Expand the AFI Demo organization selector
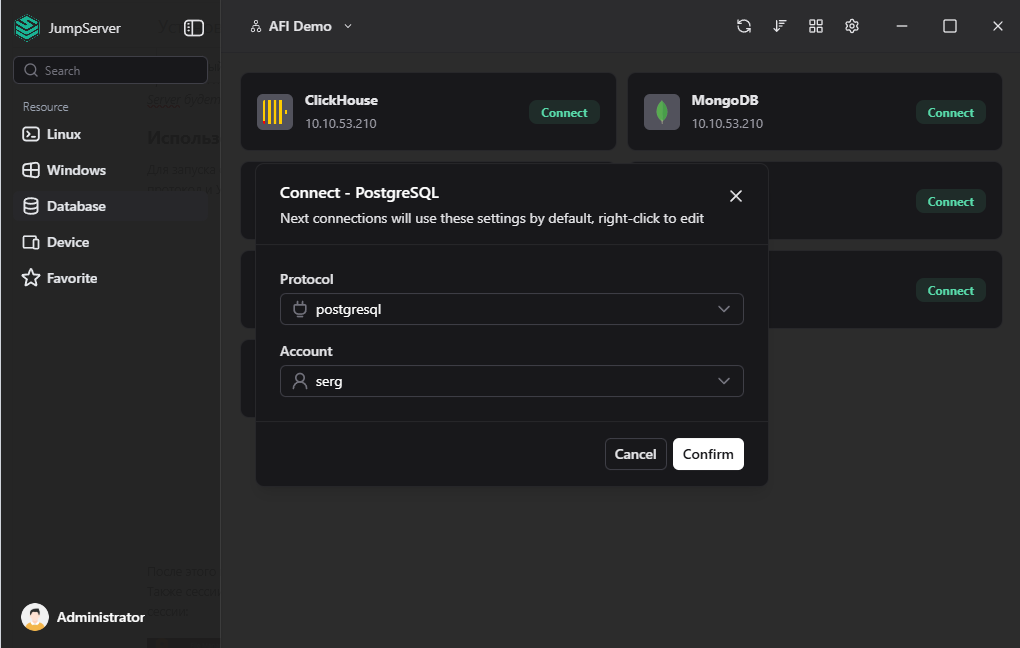 tap(301, 27)
